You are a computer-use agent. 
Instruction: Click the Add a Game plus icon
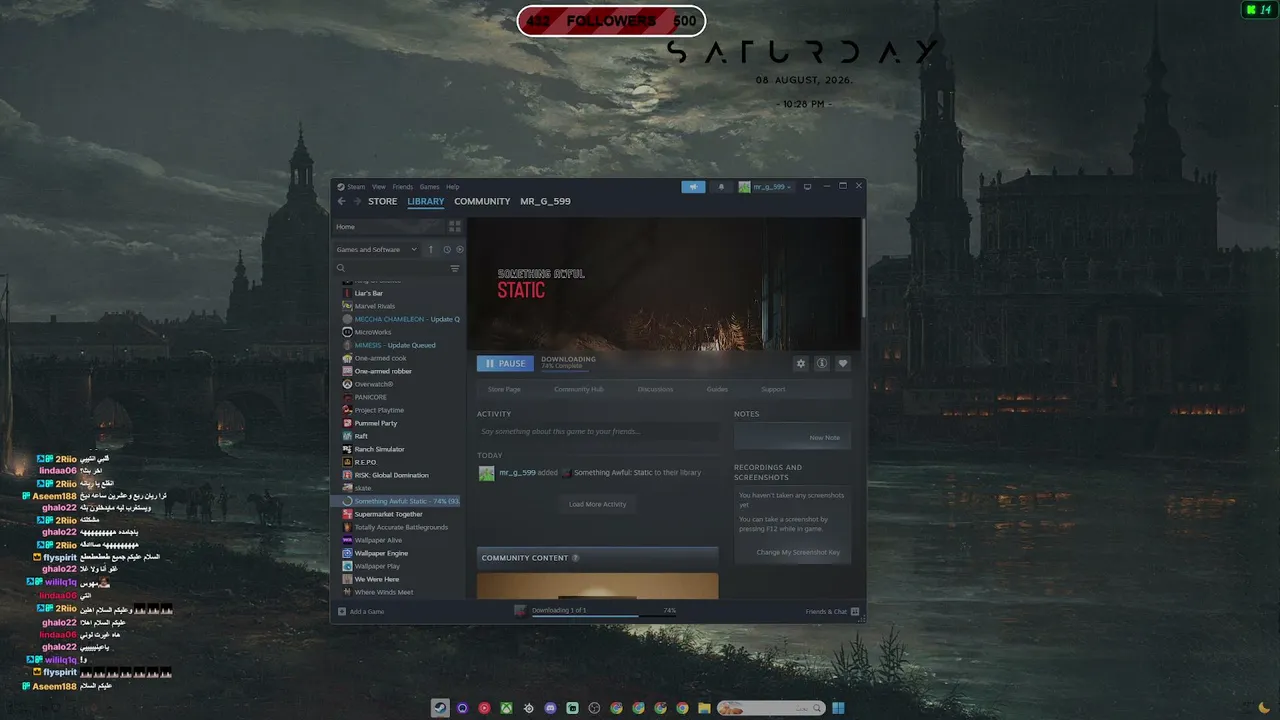coord(342,611)
